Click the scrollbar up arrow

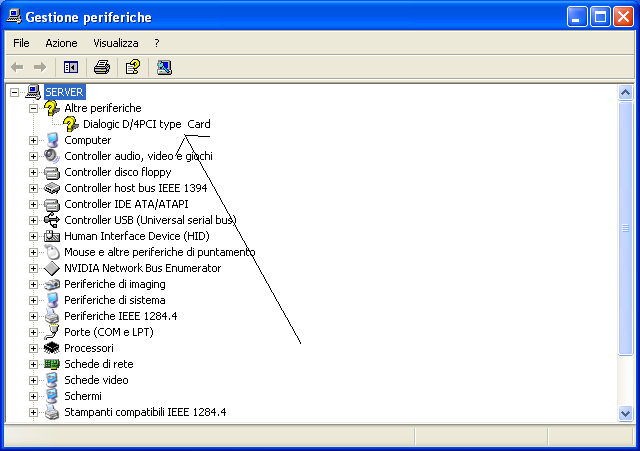[x=625, y=93]
